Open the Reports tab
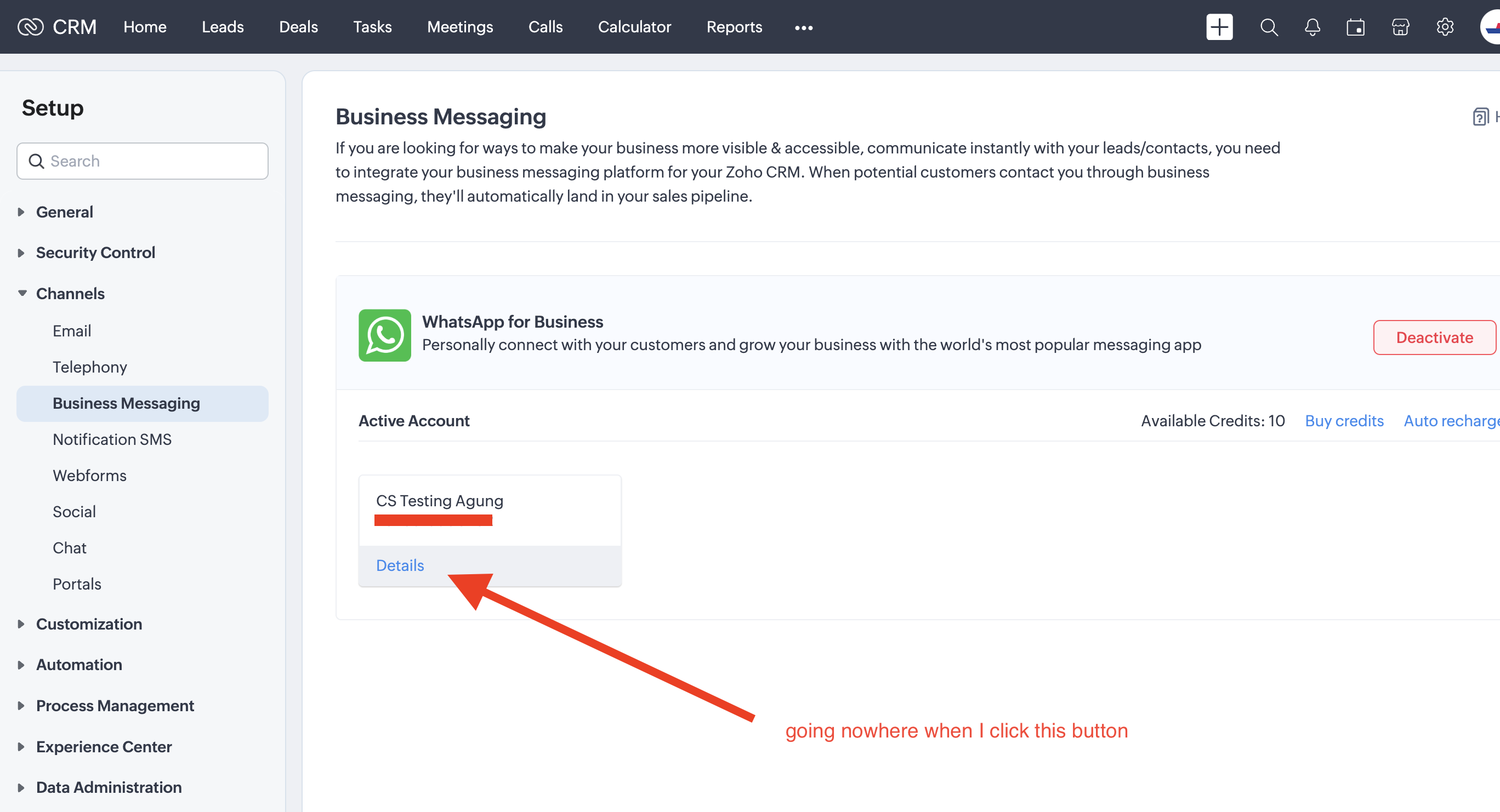 point(734,27)
